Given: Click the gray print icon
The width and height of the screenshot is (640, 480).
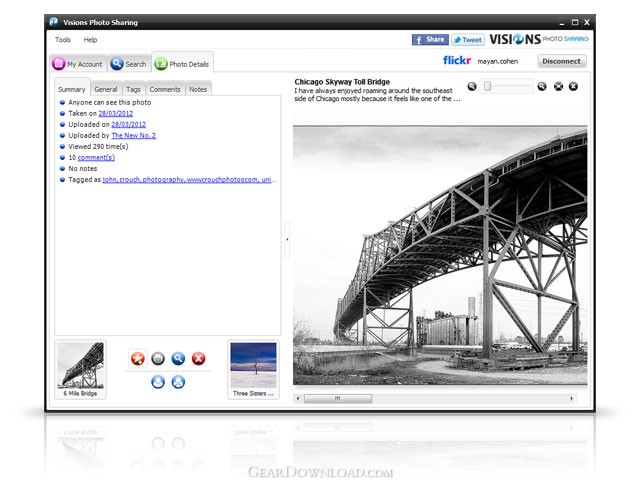Looking at the screenshot, I should pos(158,358).
